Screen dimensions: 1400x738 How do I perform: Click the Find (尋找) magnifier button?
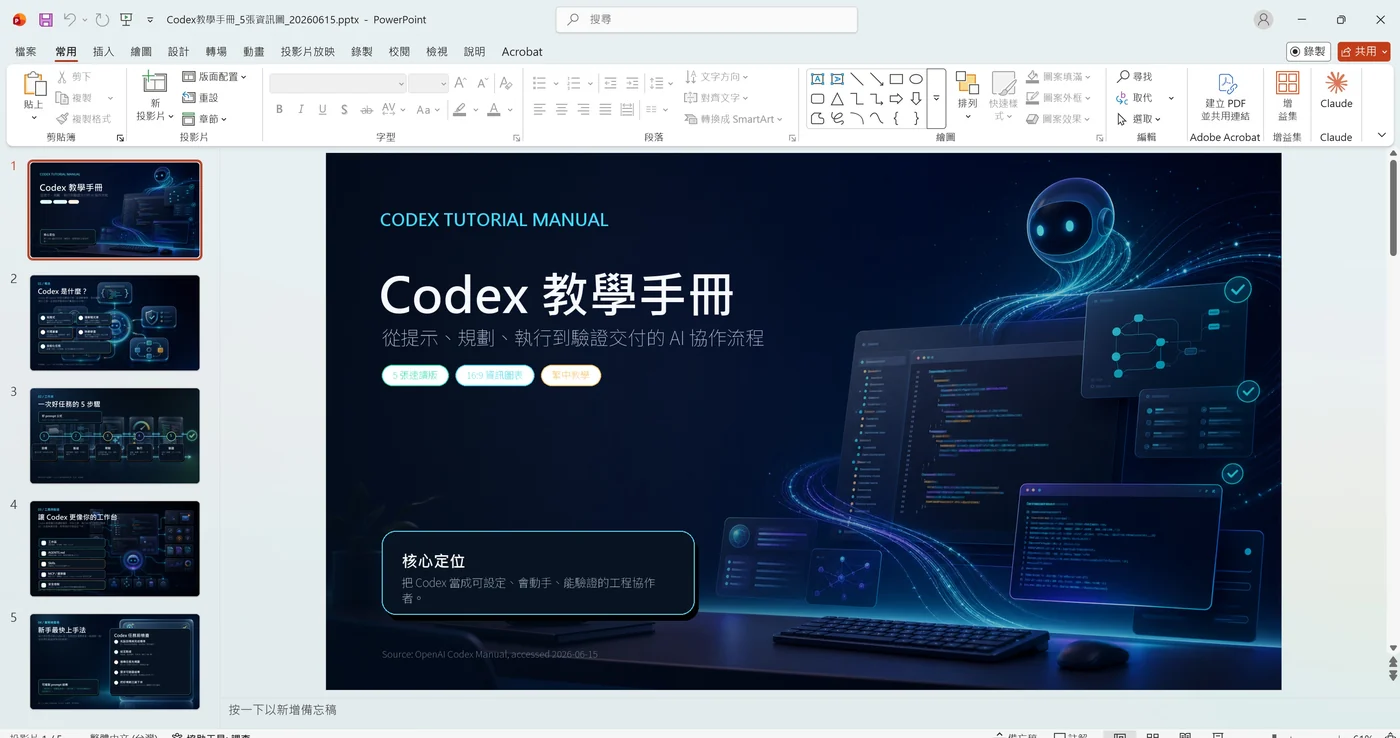pyautogui.click(x=1135, y=77)
